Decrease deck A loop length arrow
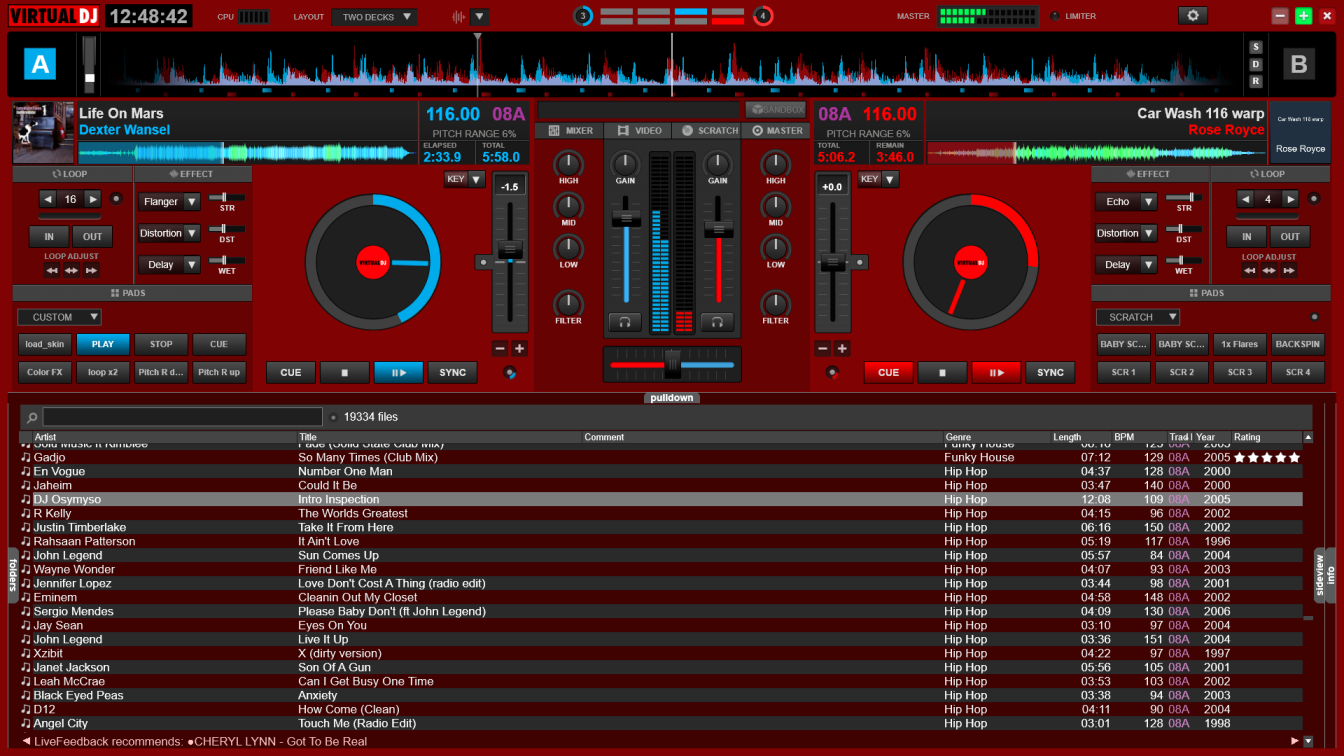 point(48,199)
